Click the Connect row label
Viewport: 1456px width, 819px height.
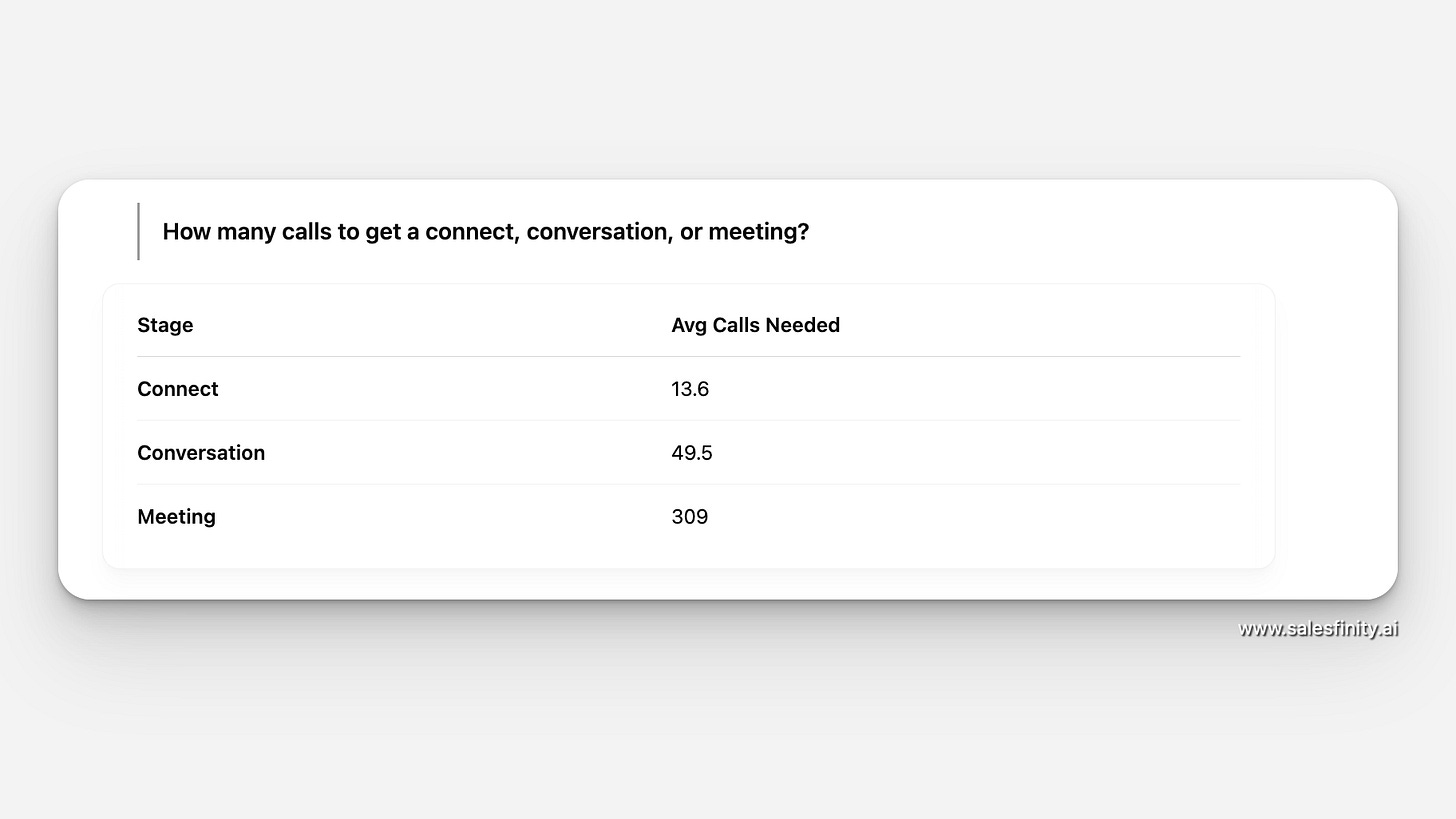pos(177,389)
